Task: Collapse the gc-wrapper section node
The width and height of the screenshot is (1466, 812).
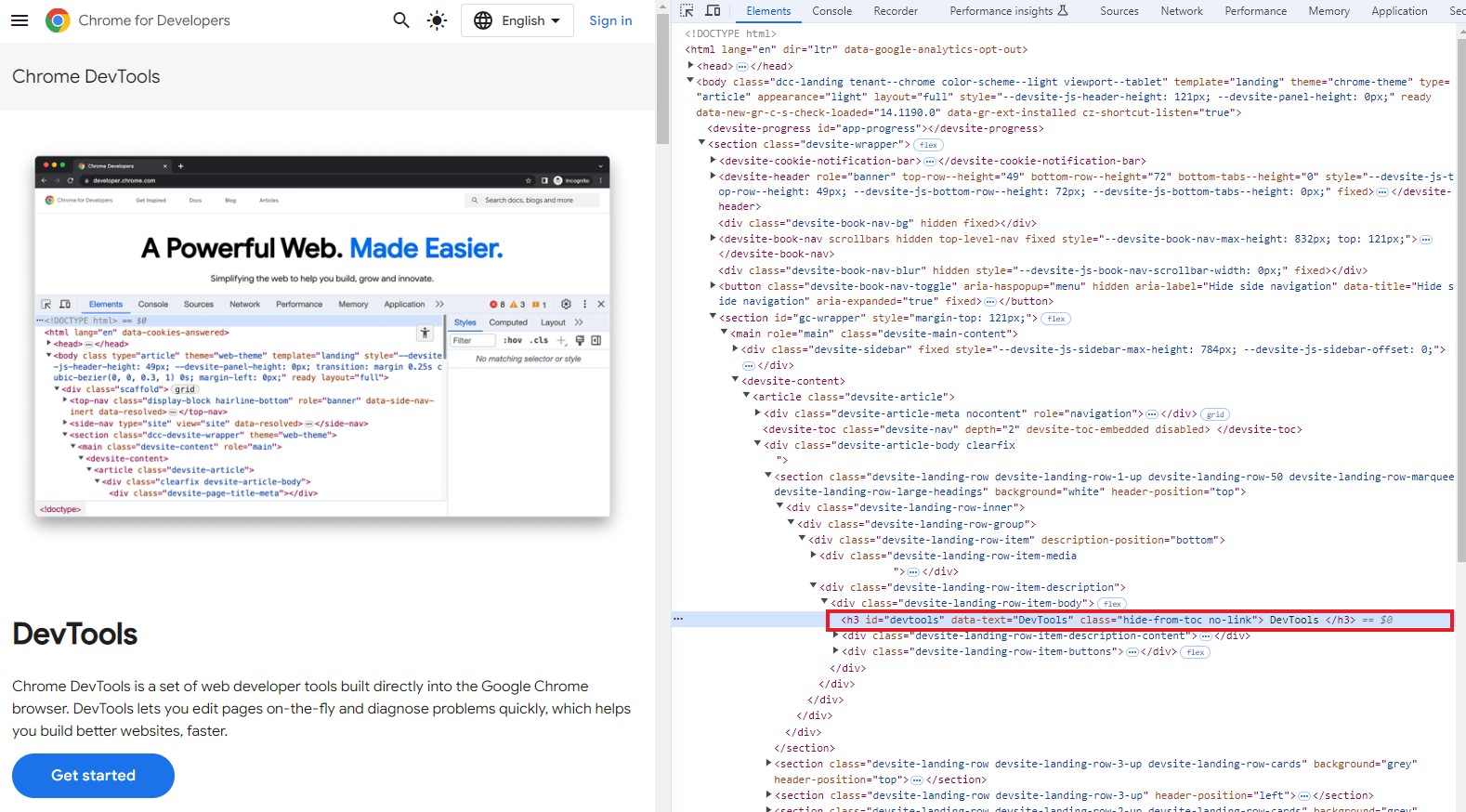Action: pyautogui.click(x=713, y=317)
